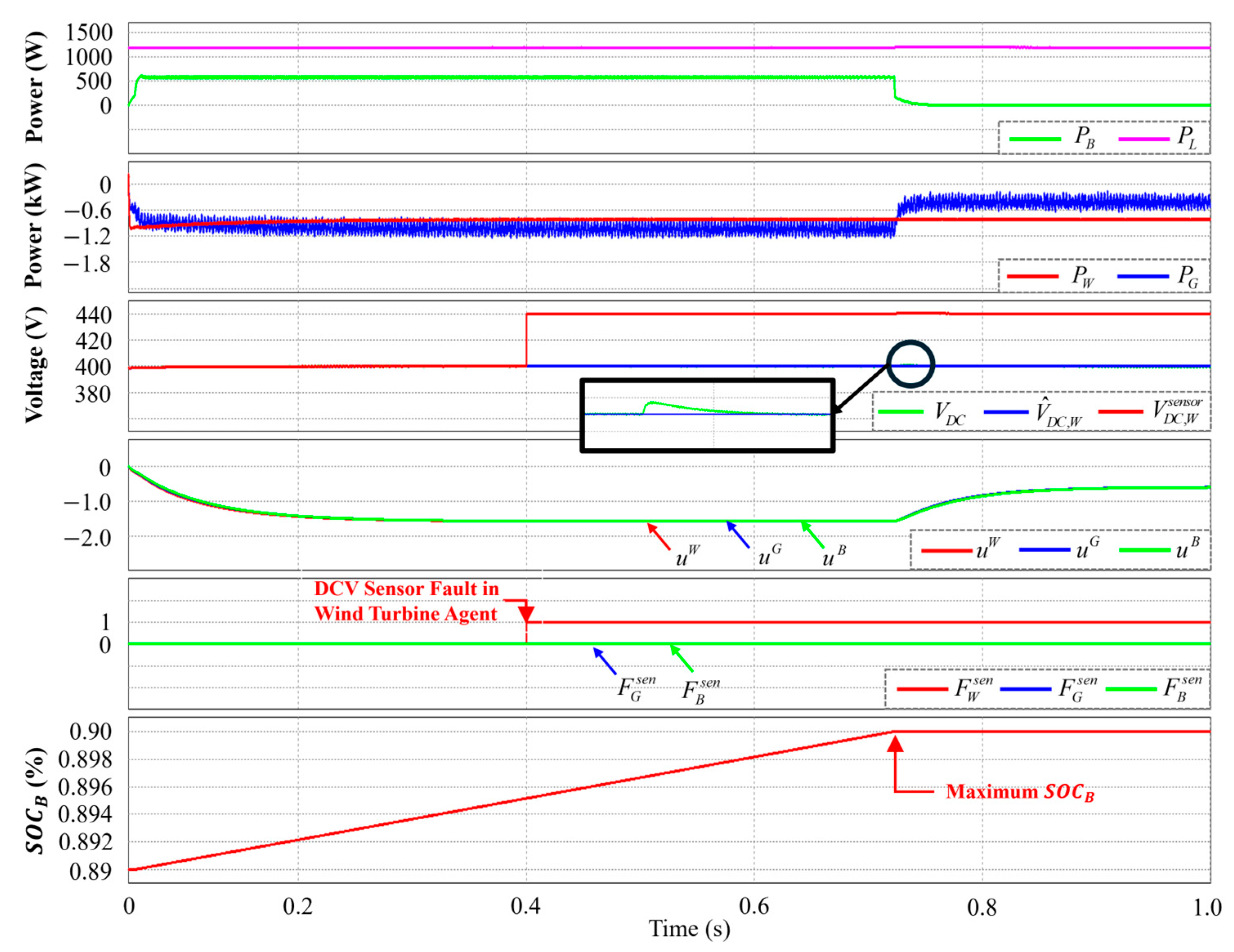Click the 'Maximum SOC_B' annotation text

coord(1020,792)
